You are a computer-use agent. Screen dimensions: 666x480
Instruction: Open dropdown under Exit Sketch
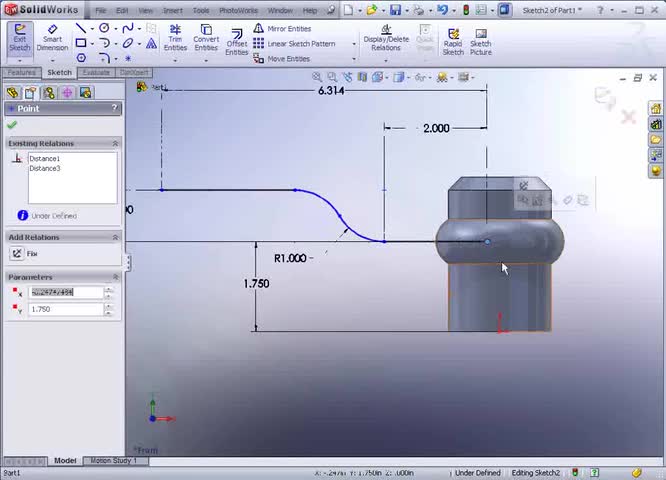click(x=20, y=60)
